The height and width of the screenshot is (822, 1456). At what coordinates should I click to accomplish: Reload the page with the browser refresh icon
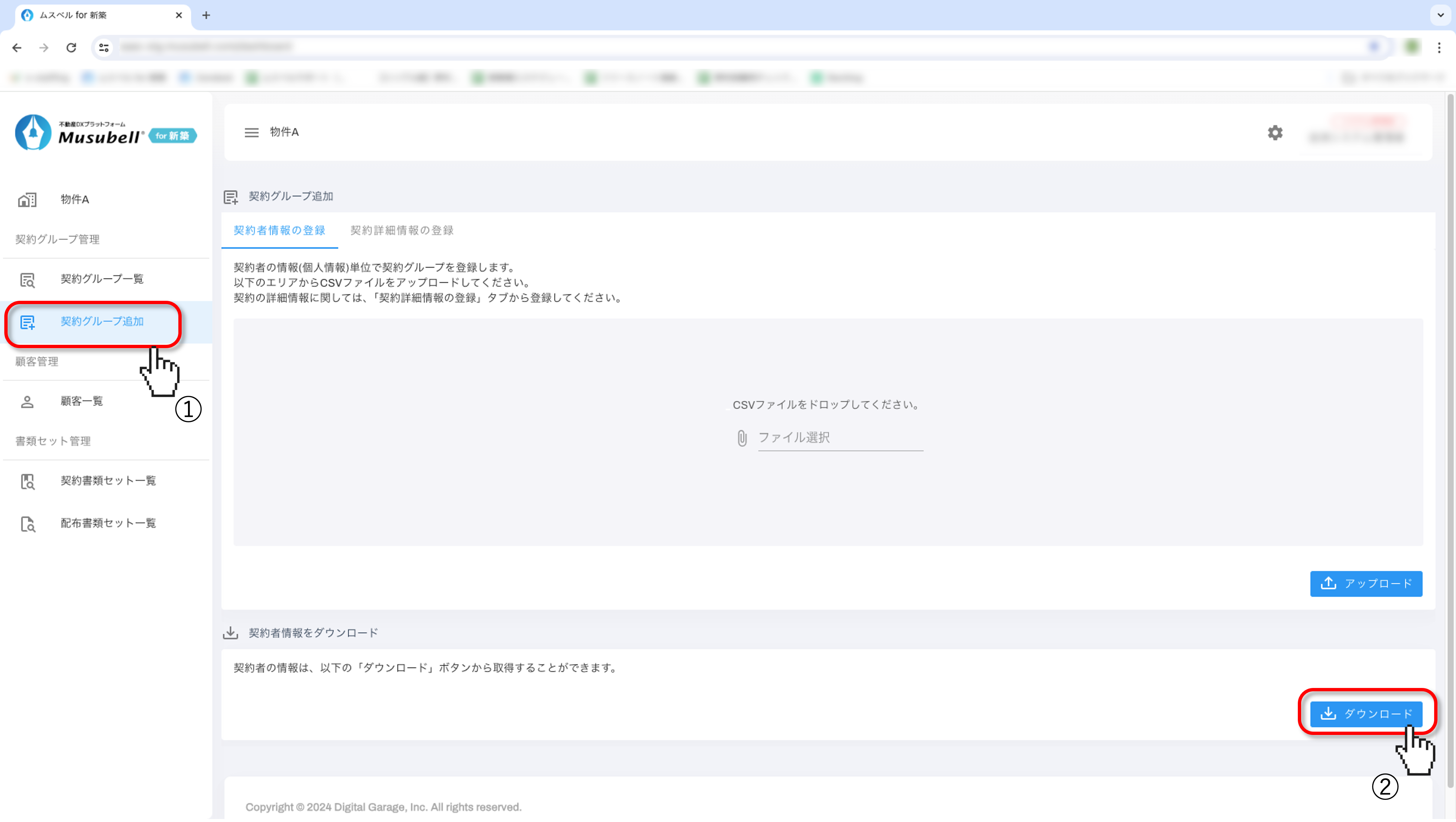point(71,48)
